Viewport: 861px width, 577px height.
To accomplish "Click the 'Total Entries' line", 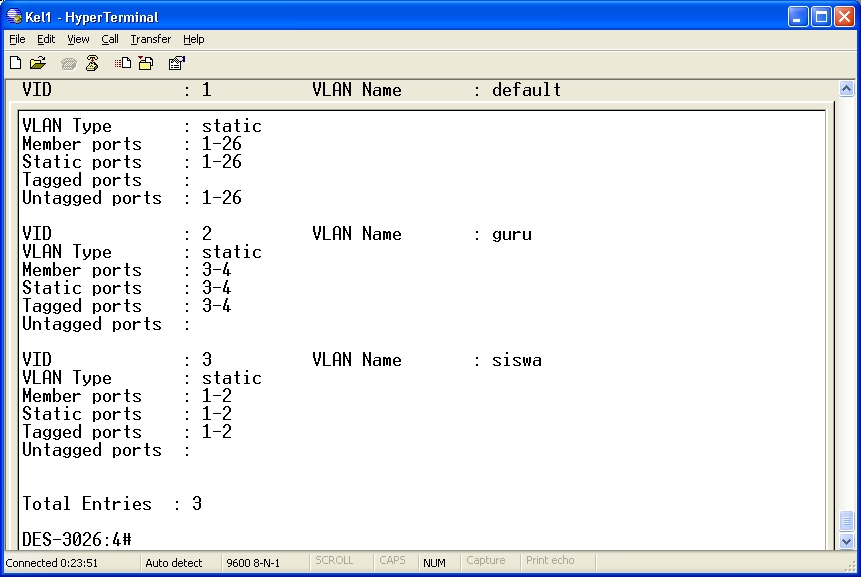I will pyautogui.click(x=112, y=504).
